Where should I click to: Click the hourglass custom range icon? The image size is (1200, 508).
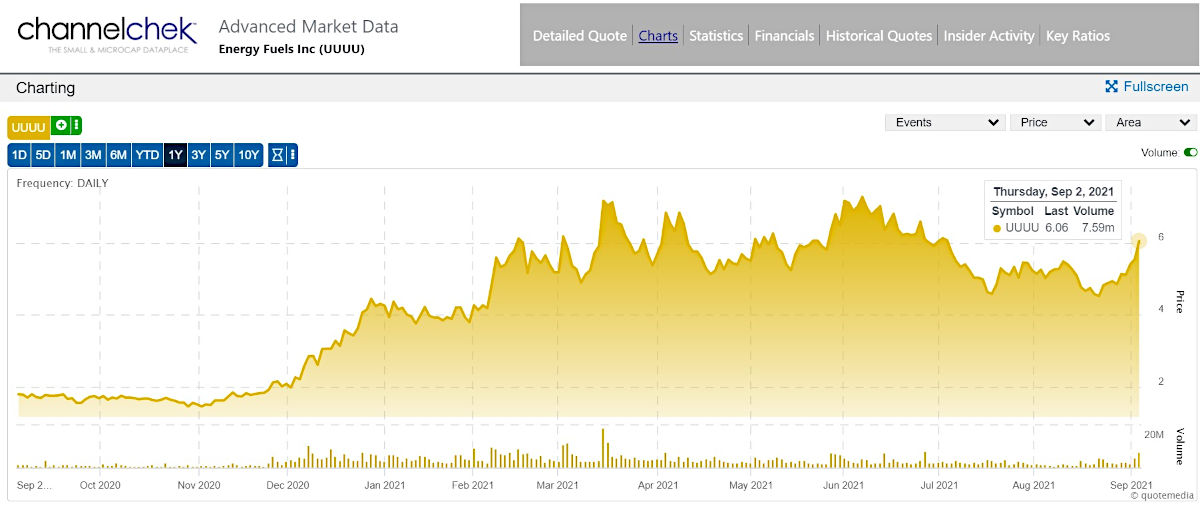point(278,155)
